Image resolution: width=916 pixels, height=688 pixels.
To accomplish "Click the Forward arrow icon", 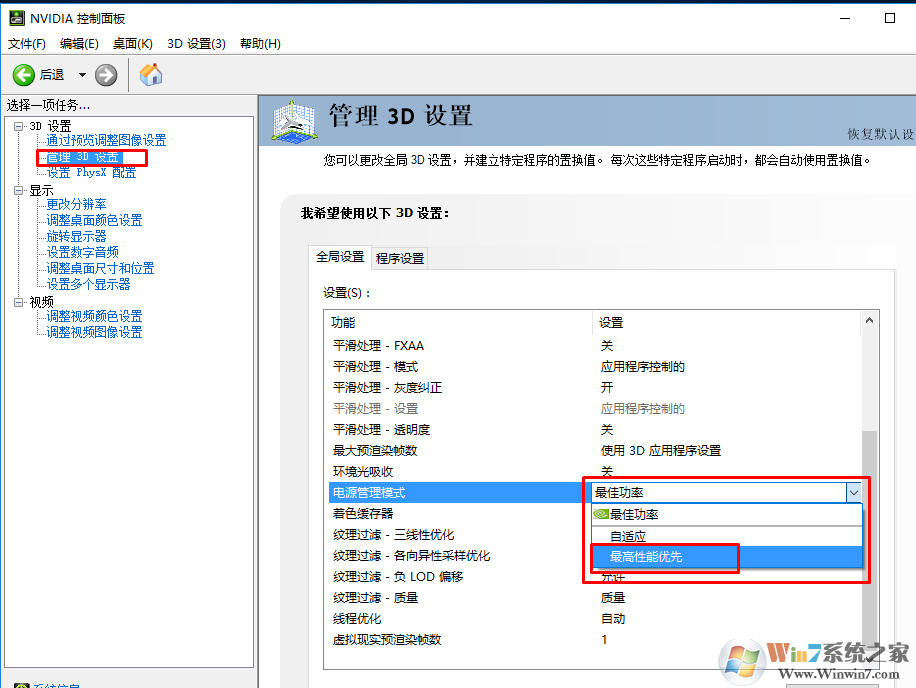I will [x=106, y=75].
